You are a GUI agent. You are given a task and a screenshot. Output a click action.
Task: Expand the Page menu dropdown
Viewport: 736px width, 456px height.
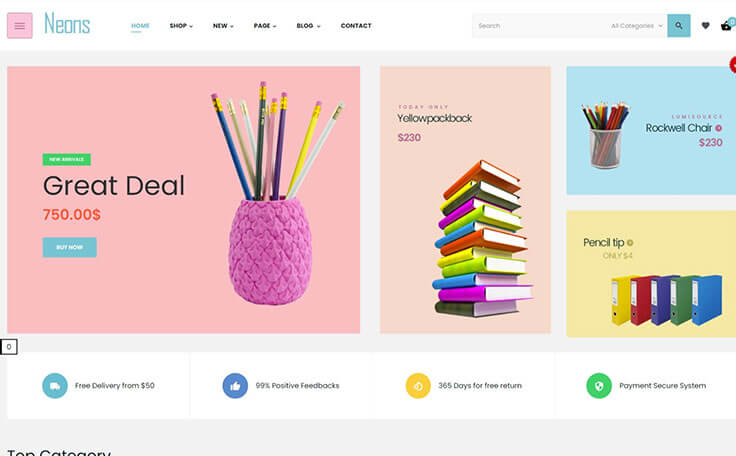click(x=265, y=26)
